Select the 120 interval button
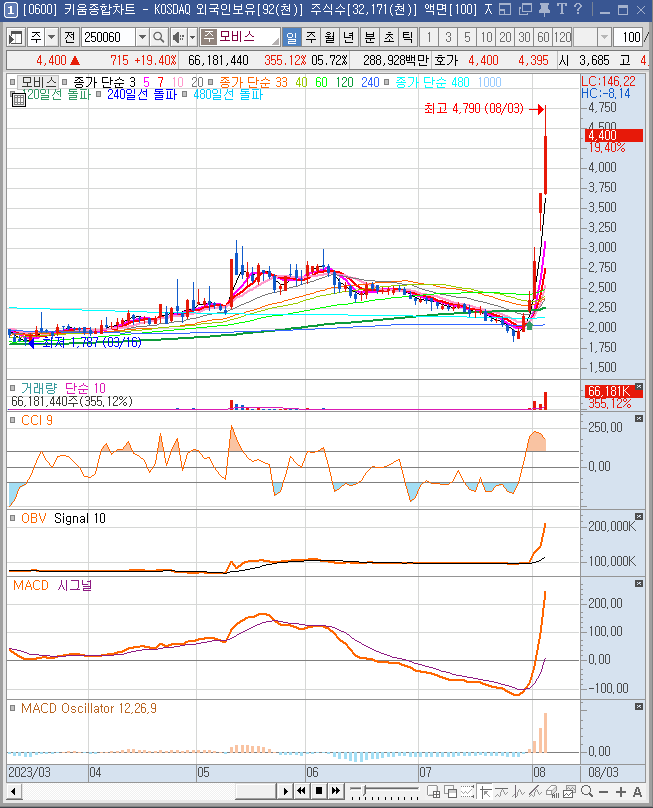 tap(562, 37)
